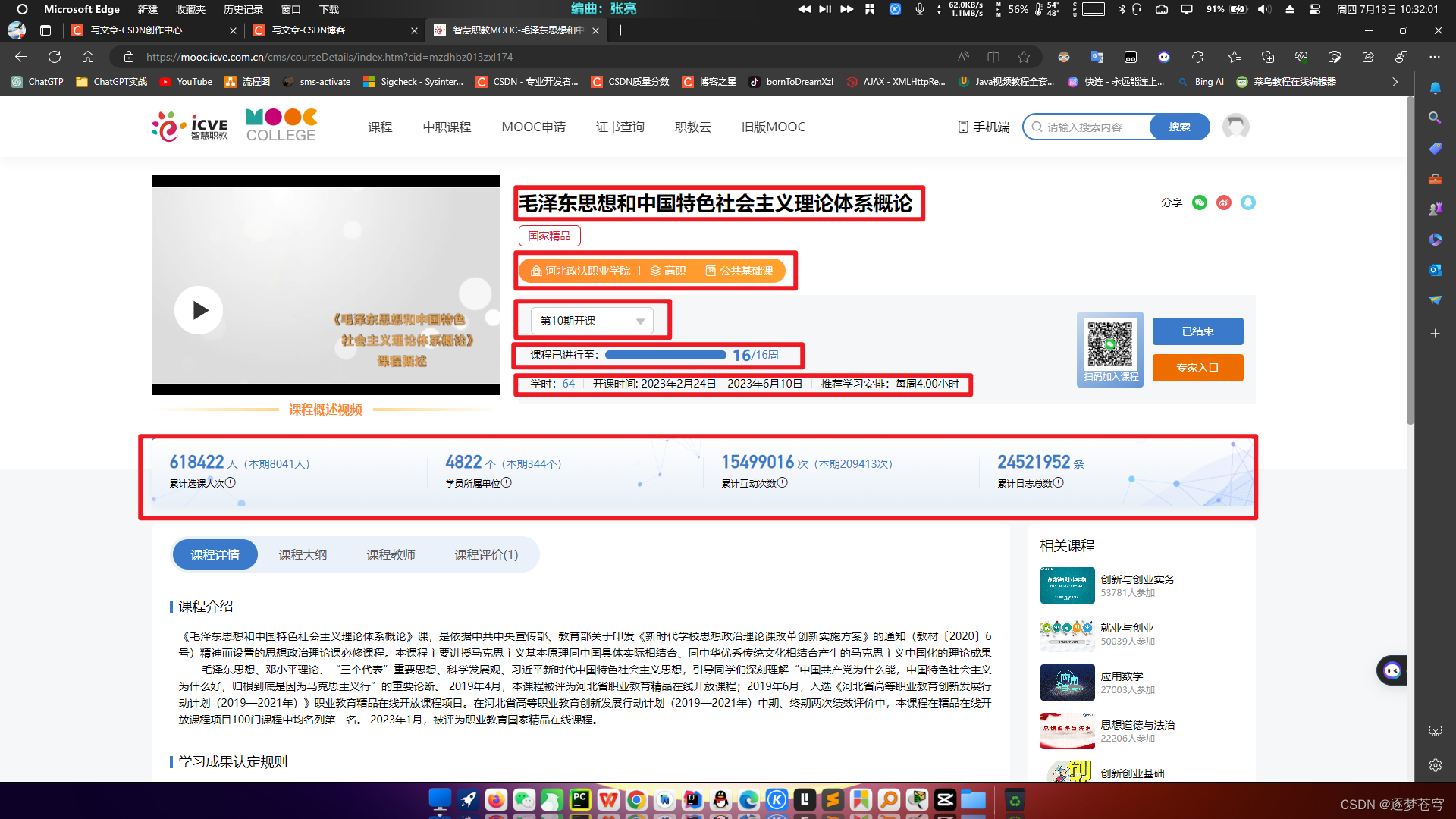Click the 河北政法职业学院 school tag
Viewport: 1456px width, 819px height.
pyautogui.click(x=580, y=271)
